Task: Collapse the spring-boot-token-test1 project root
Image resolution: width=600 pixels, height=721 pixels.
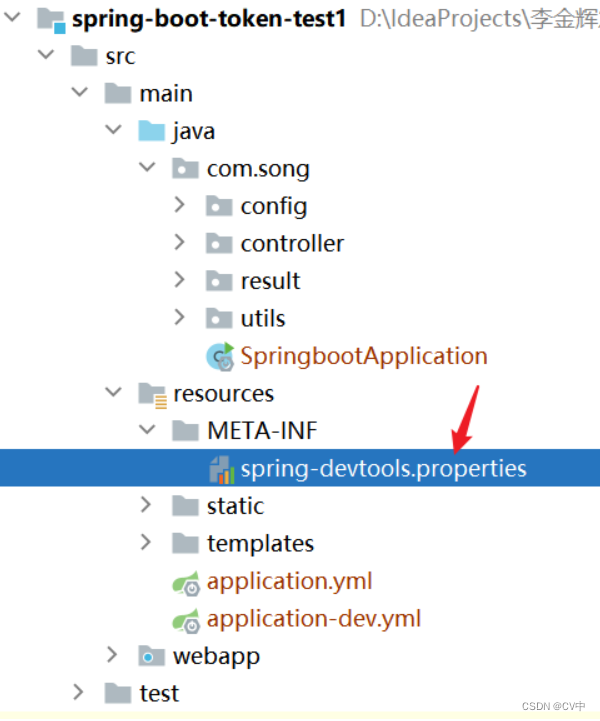Action: tap(12, 17)
